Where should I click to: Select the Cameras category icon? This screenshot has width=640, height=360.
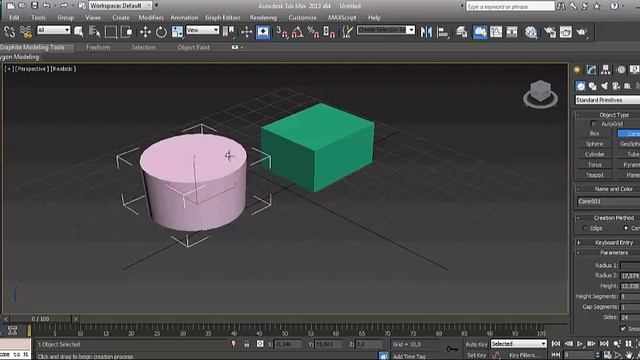pyautogui.click(x=616, y=86)
